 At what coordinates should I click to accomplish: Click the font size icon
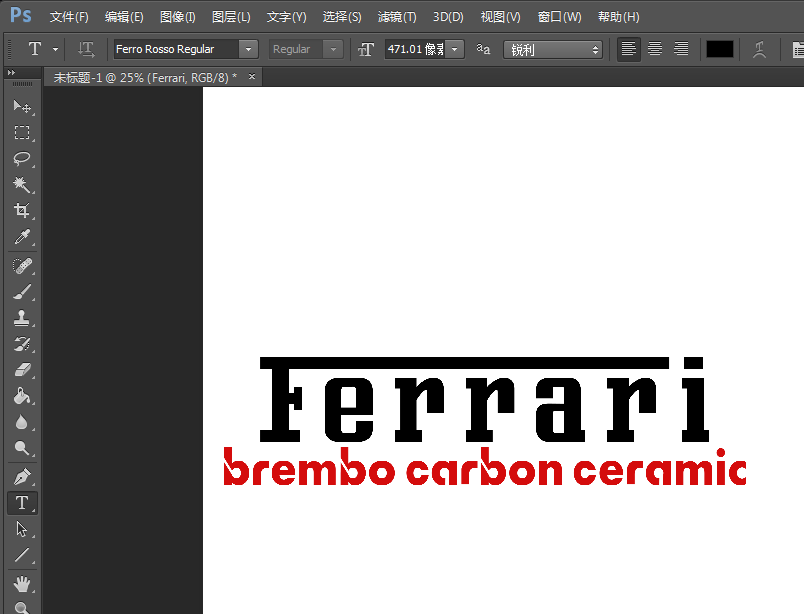[x=366, y=49]
